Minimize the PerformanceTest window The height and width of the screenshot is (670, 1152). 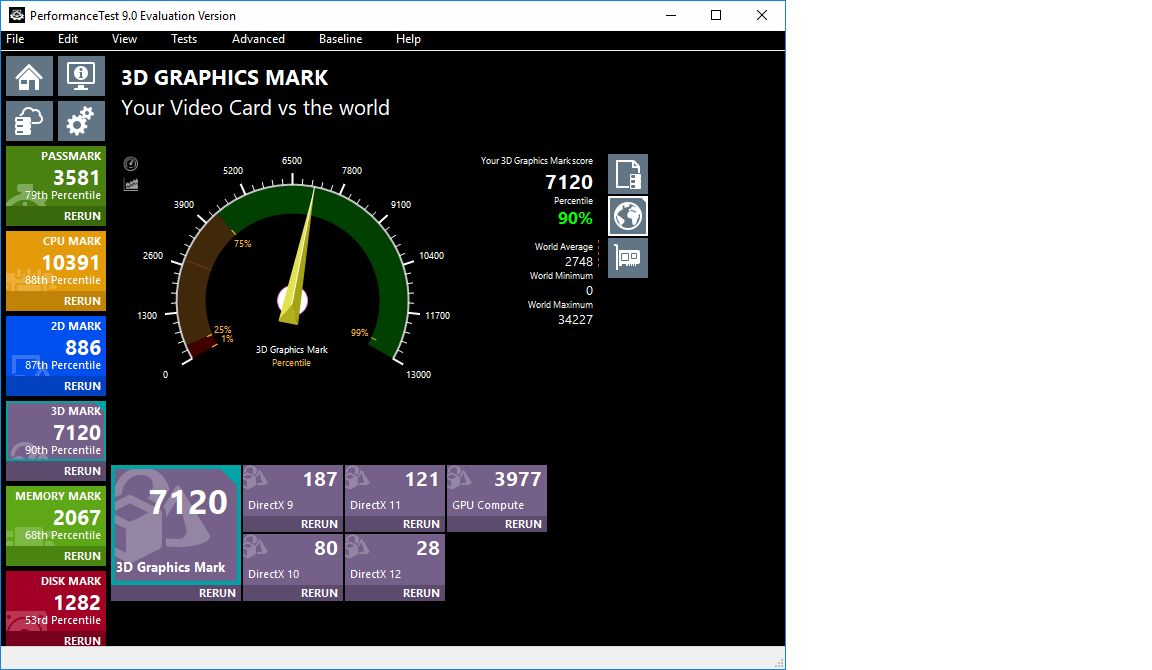[671, 15]
